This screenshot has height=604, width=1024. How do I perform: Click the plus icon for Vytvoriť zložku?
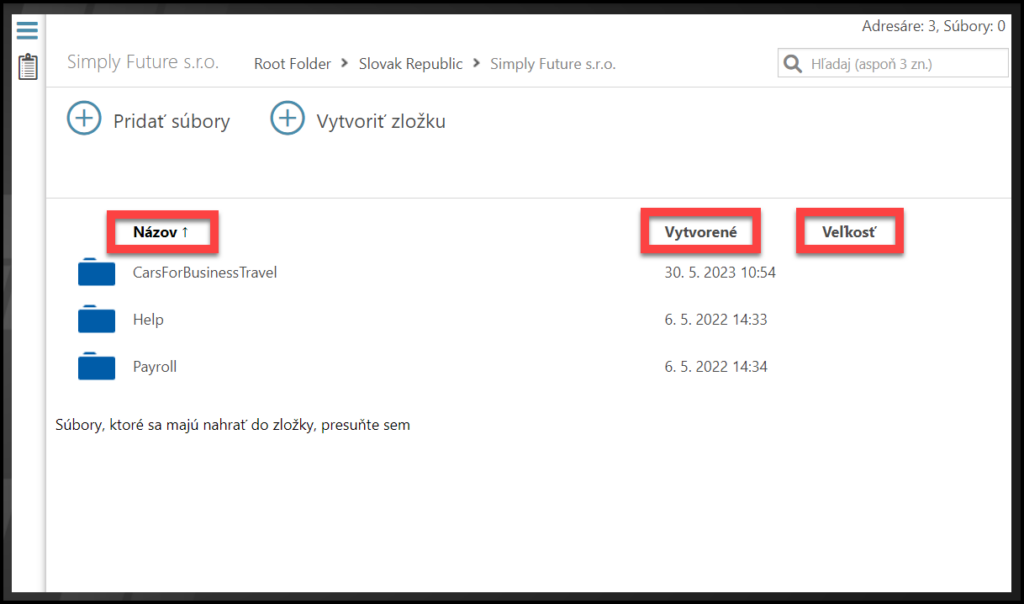pyautogui.click(x=288, y=119)
